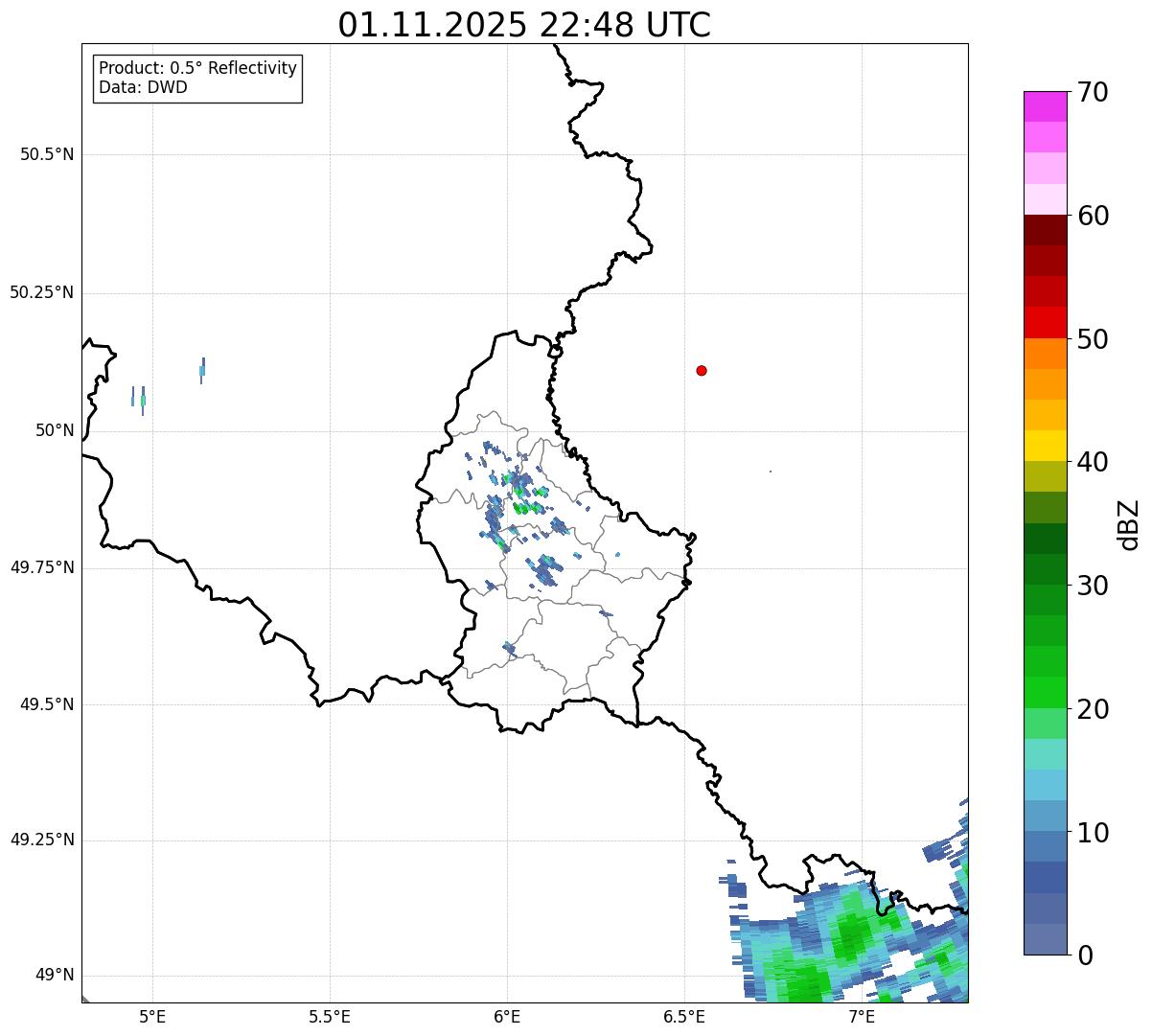Click the 50.25°N latitude label
The height and width of the screenshot is (1036, 1152).
coord(42,292)
